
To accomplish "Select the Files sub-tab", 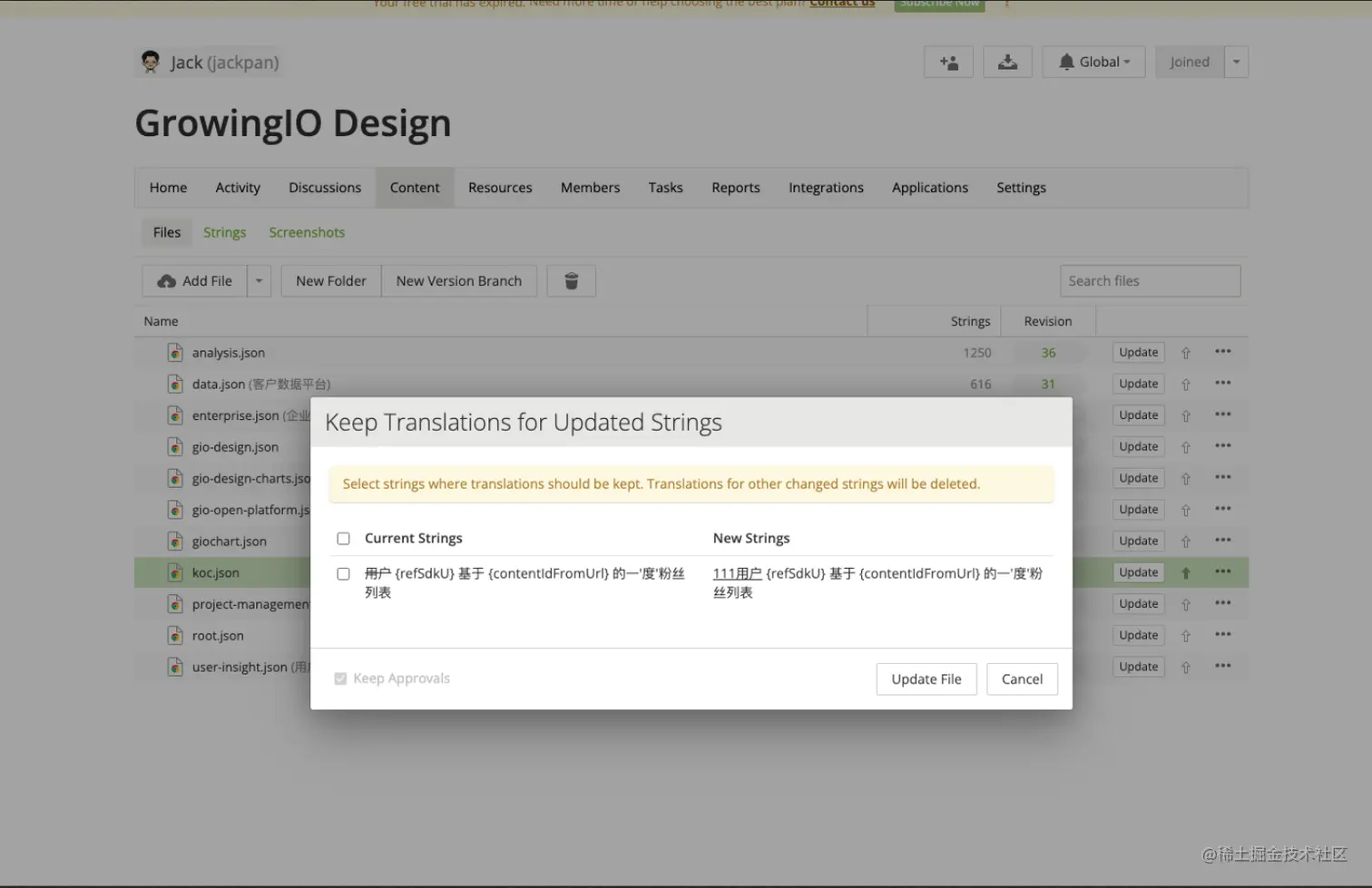I will click(167, 232).
